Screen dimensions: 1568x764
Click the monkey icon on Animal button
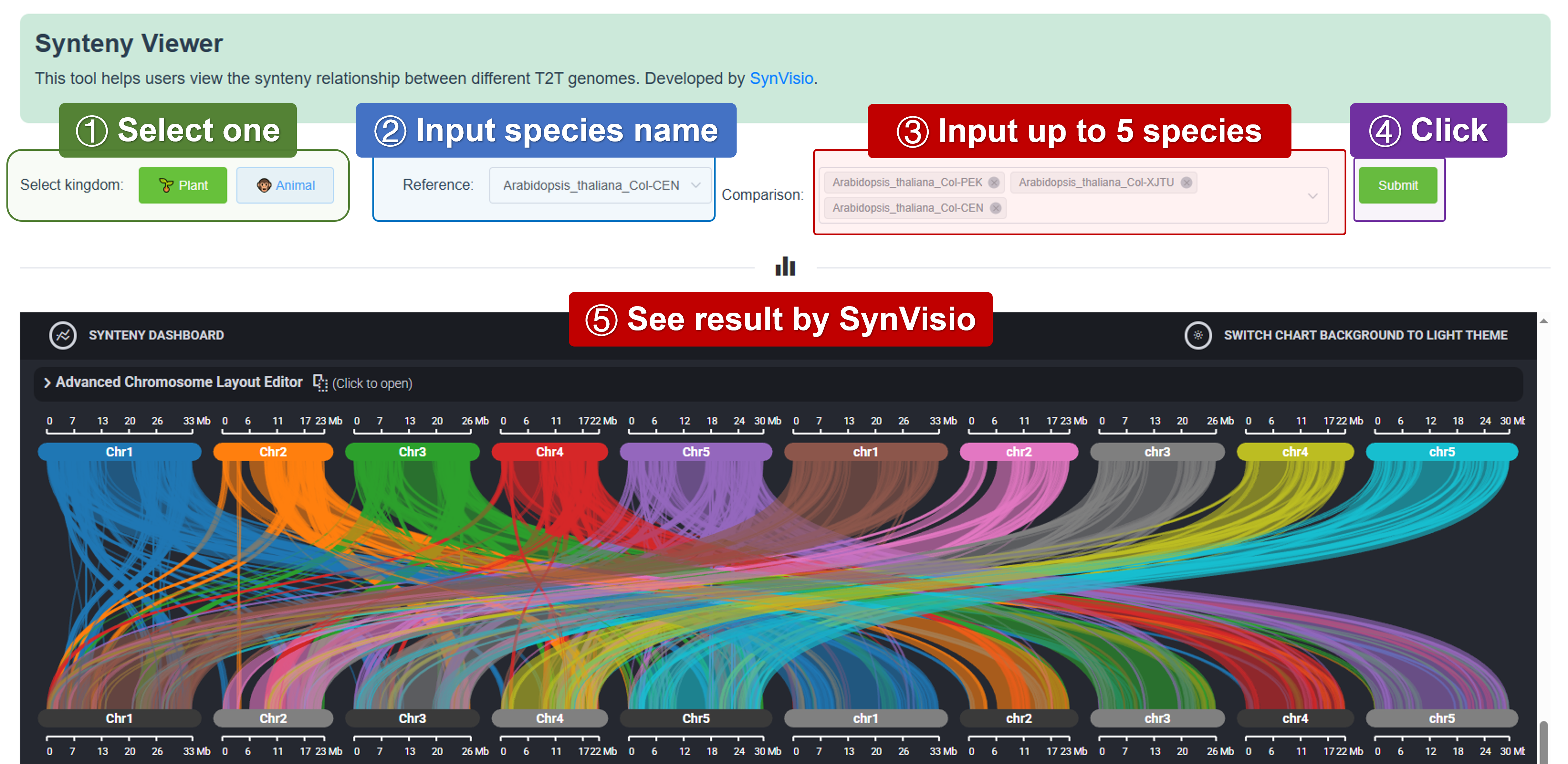(264, 186)
